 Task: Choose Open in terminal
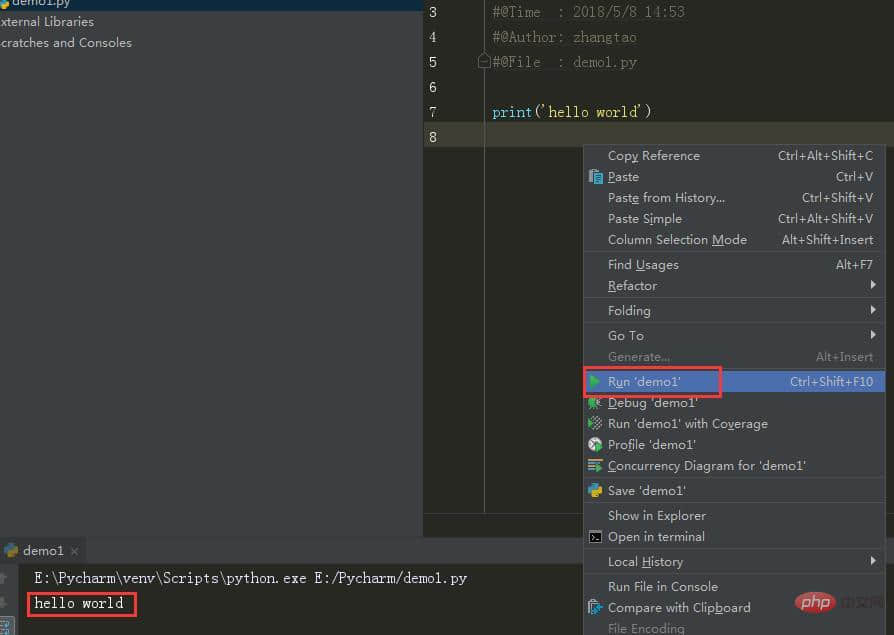[734, 536]
